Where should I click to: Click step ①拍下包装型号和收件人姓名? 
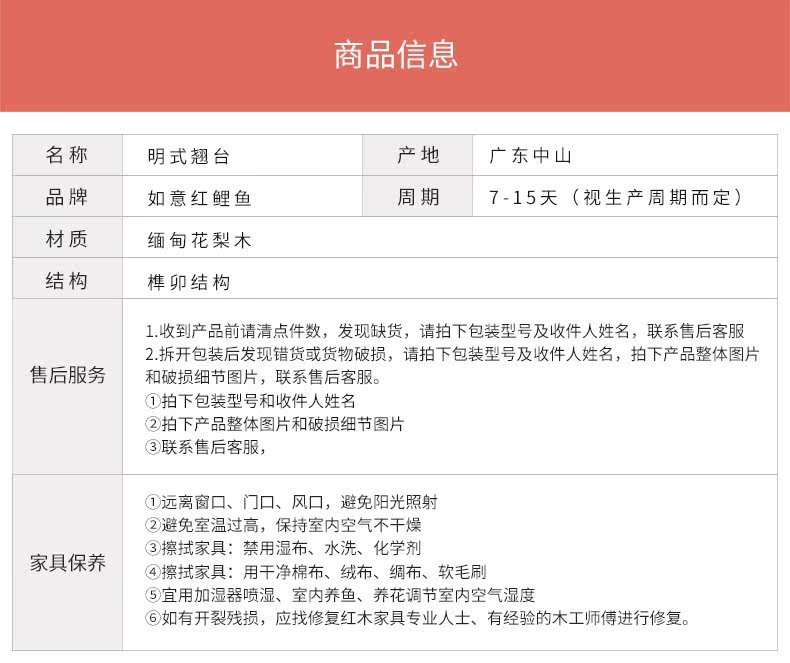(250, 401)
